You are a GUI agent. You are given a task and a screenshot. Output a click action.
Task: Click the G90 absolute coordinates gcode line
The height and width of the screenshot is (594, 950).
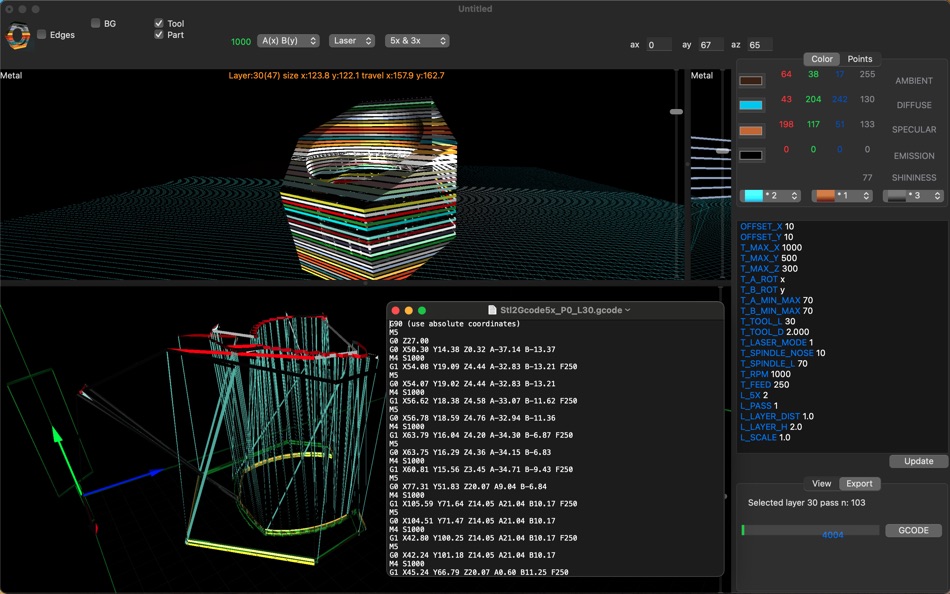pos(454,324)
